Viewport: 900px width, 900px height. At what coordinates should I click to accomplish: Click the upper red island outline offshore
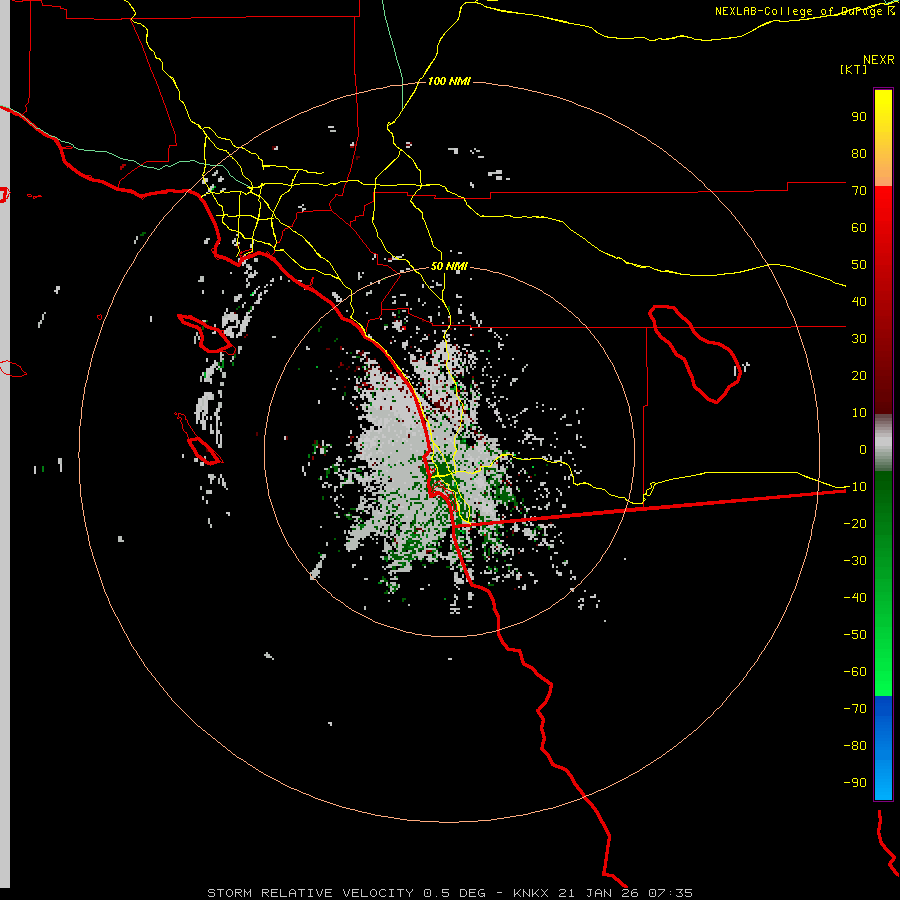tap(207, 333)
